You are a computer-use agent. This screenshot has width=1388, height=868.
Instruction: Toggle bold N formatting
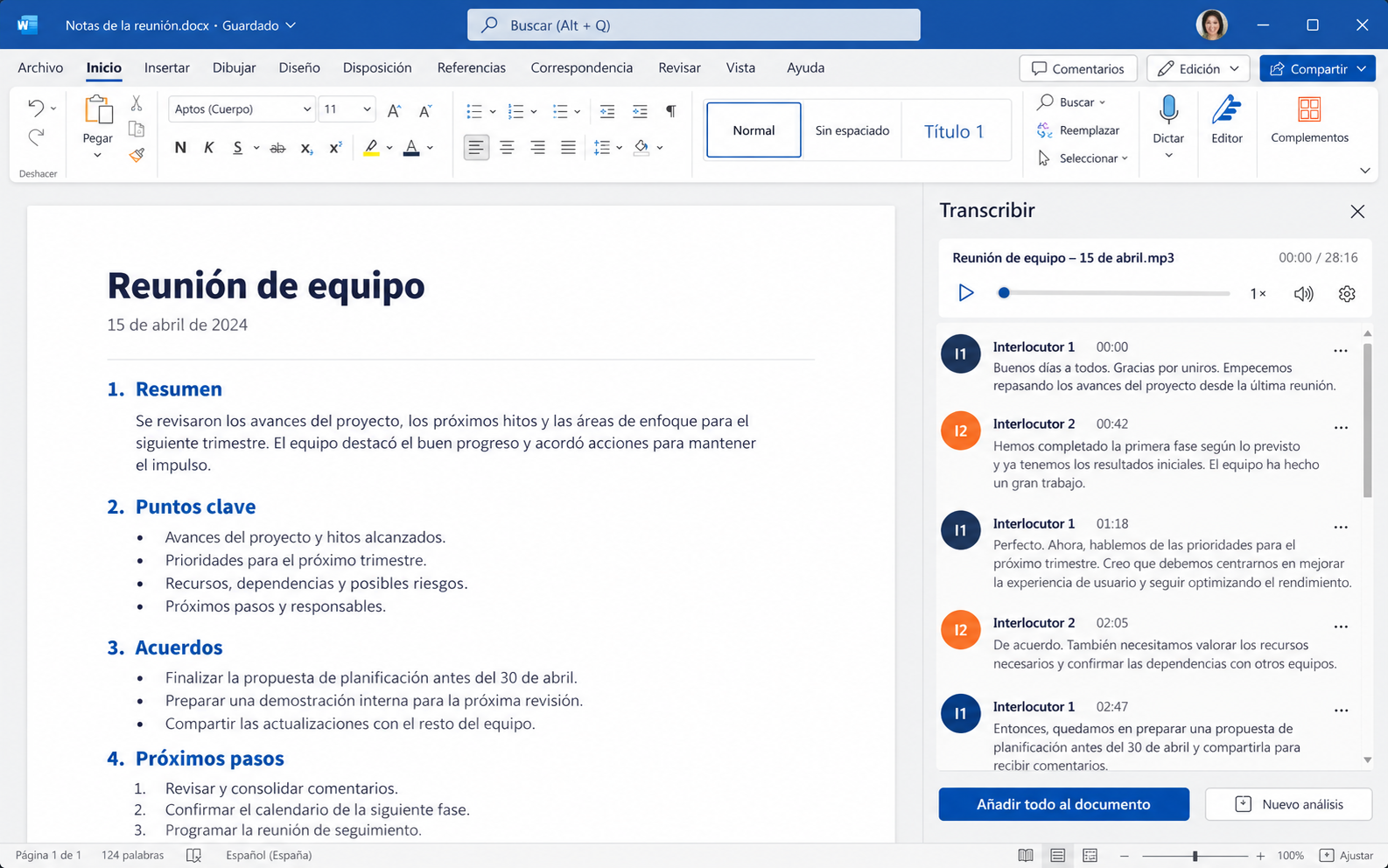click(180, 148)
